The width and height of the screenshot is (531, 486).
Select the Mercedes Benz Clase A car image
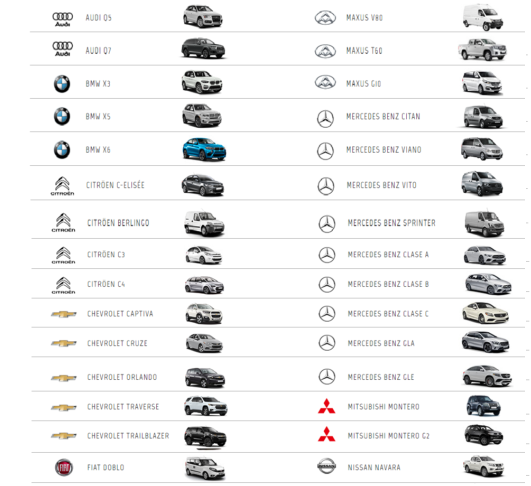click(485, 255)
